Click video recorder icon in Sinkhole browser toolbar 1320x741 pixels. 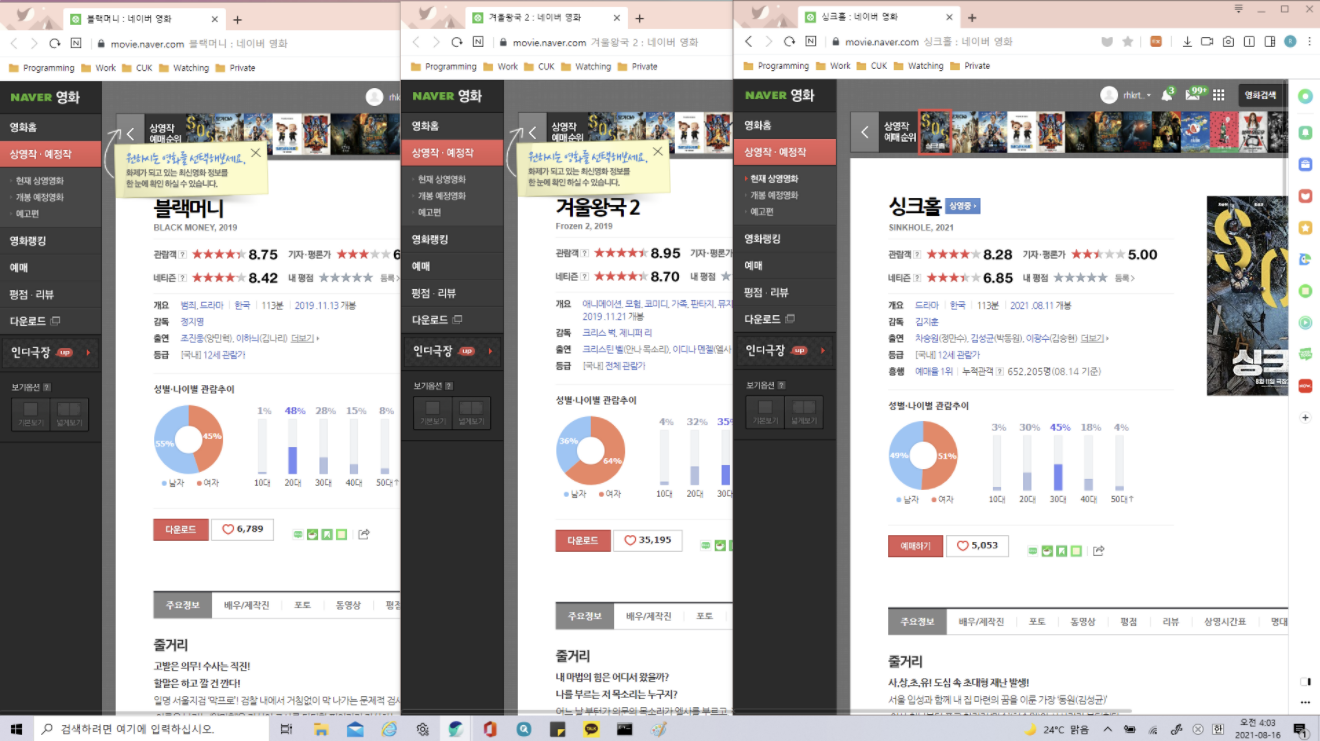(1207, 42)
